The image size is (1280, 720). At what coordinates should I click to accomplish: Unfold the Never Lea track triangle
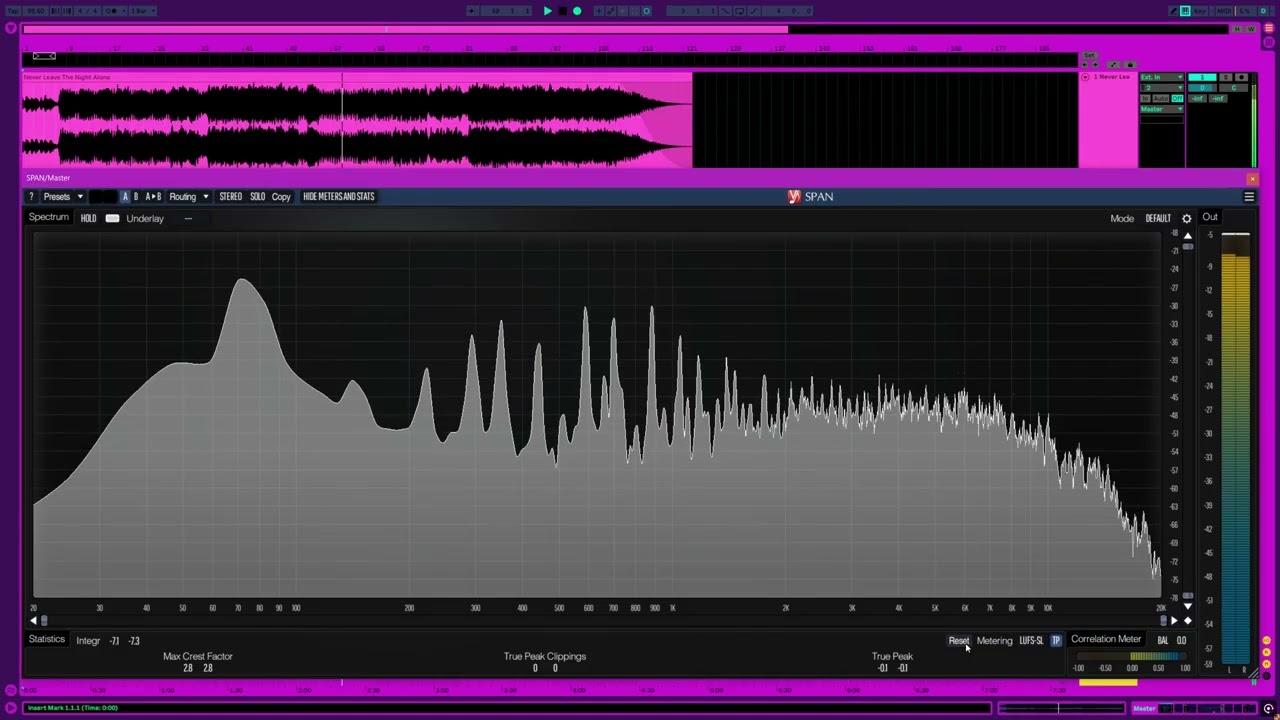pyautogui.click(x=1085, y=77)
